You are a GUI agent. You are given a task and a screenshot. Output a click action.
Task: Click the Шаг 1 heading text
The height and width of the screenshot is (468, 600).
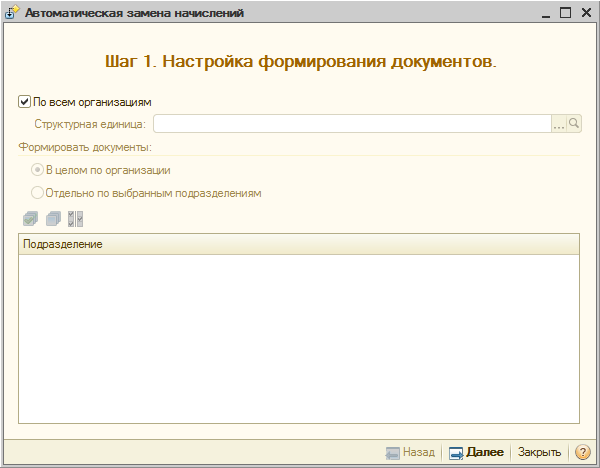pos(300,61)
